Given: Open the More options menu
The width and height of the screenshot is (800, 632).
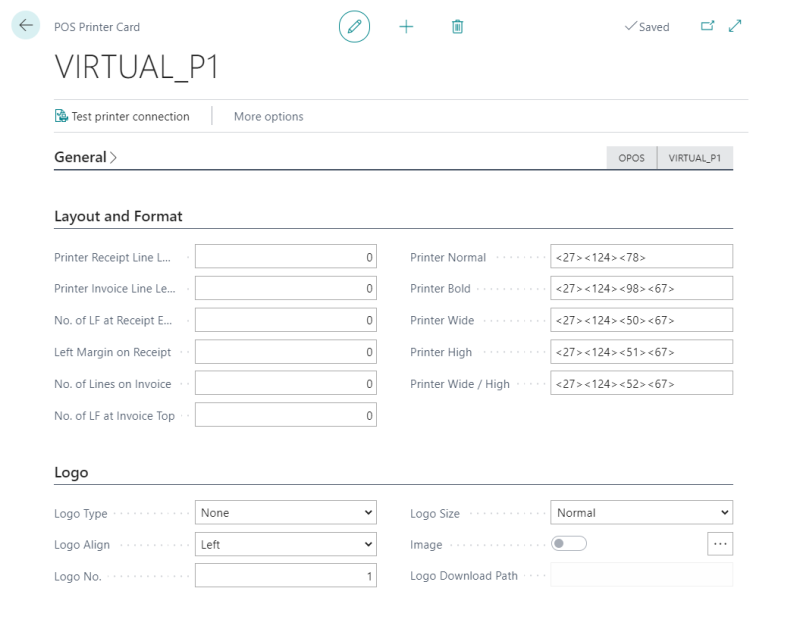Looking at the screenshot, I should pyautogui.click(x=268, y=116).
